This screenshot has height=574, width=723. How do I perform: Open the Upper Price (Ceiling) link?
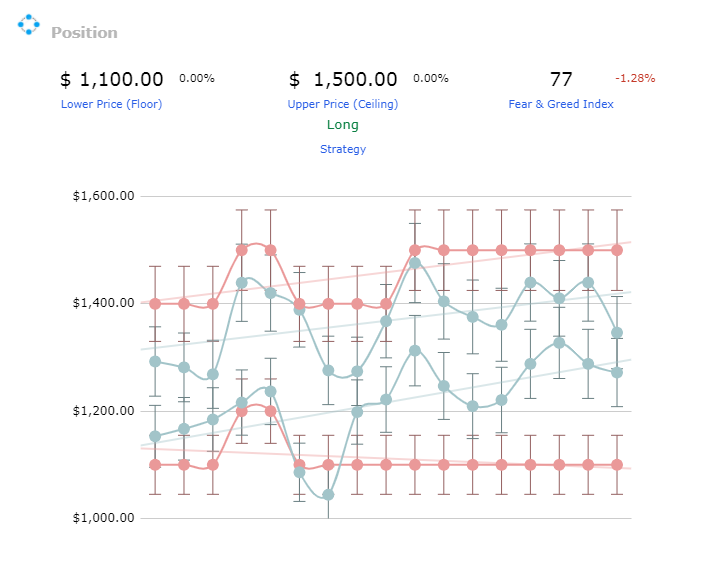click(343, 104)
